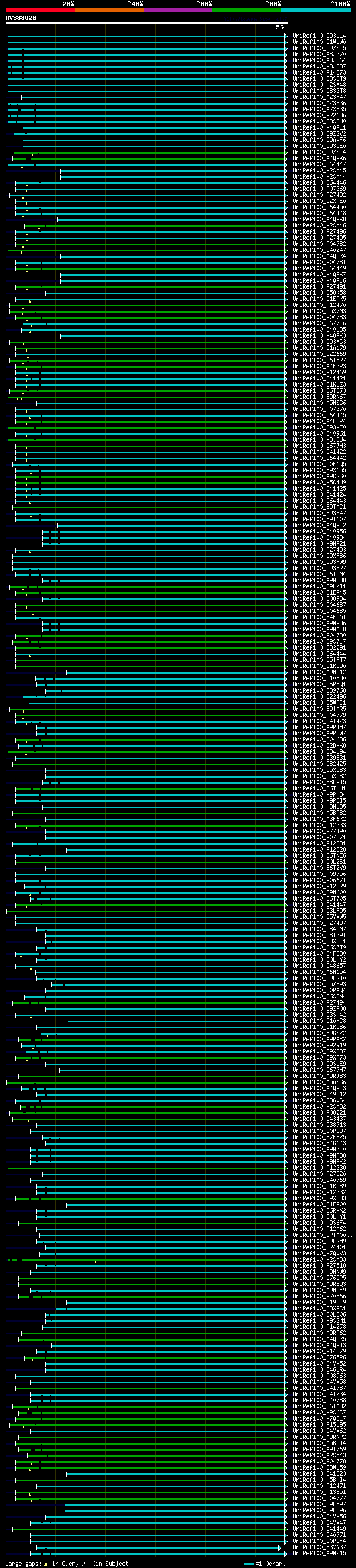Open hit UniRef100_A8J270
356x1568 pixels.
(x=319, y=54)
